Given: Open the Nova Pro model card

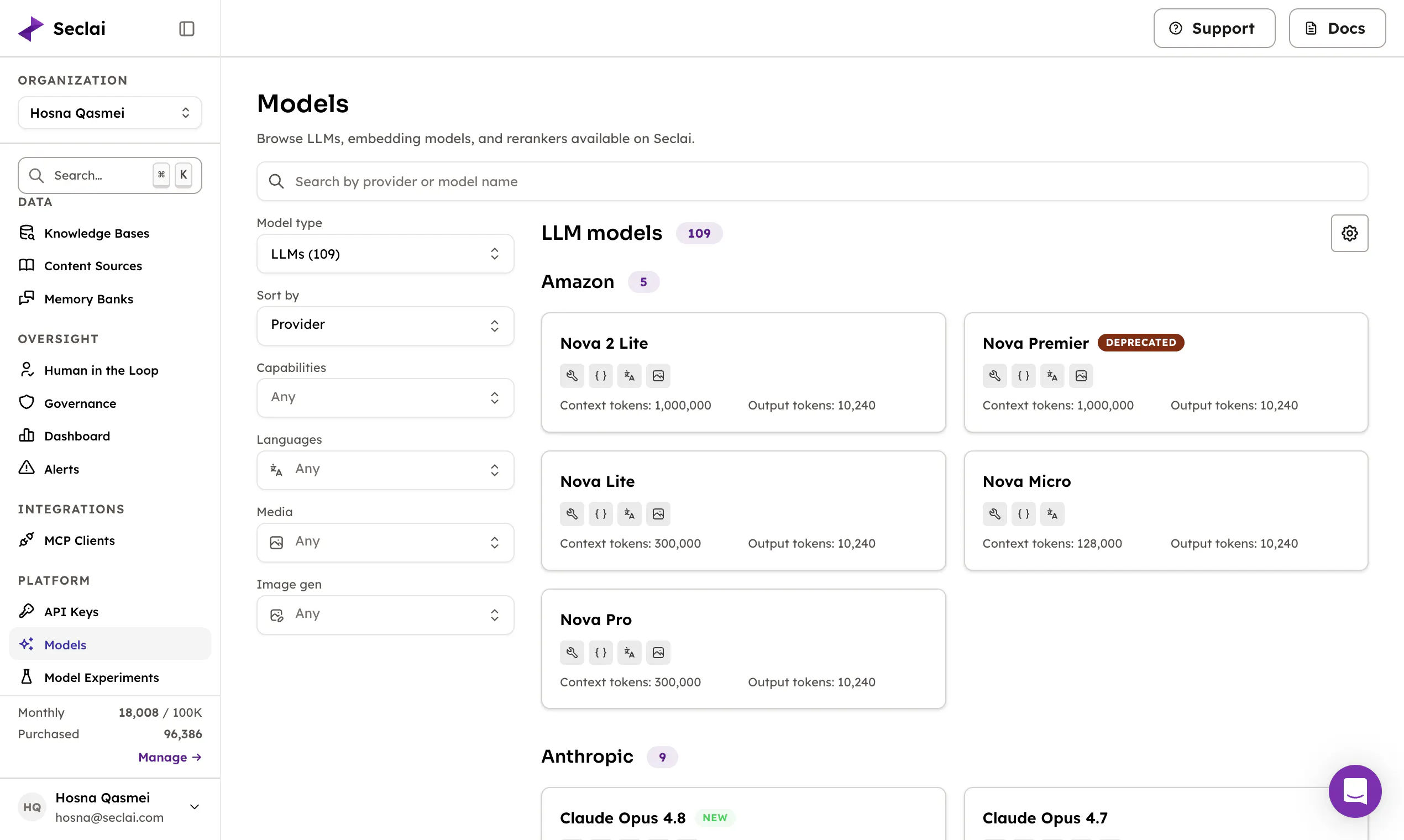Looking at the screenshot, I should (x=743, y=649).
